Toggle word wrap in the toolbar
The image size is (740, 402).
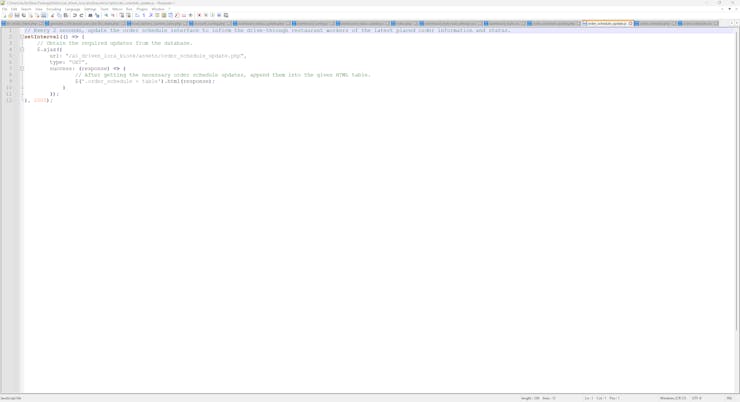137,15
